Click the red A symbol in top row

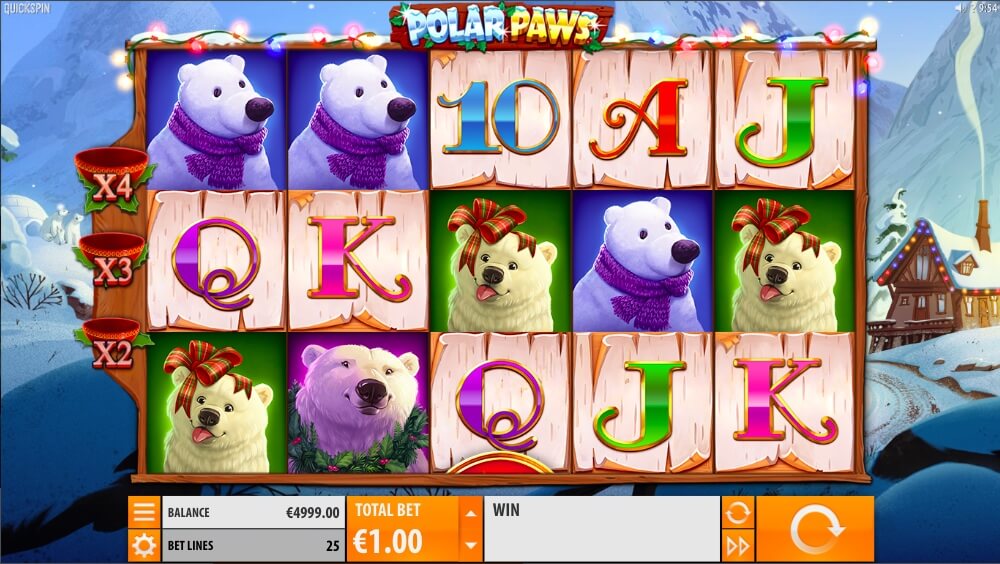(x=642, y=119)
